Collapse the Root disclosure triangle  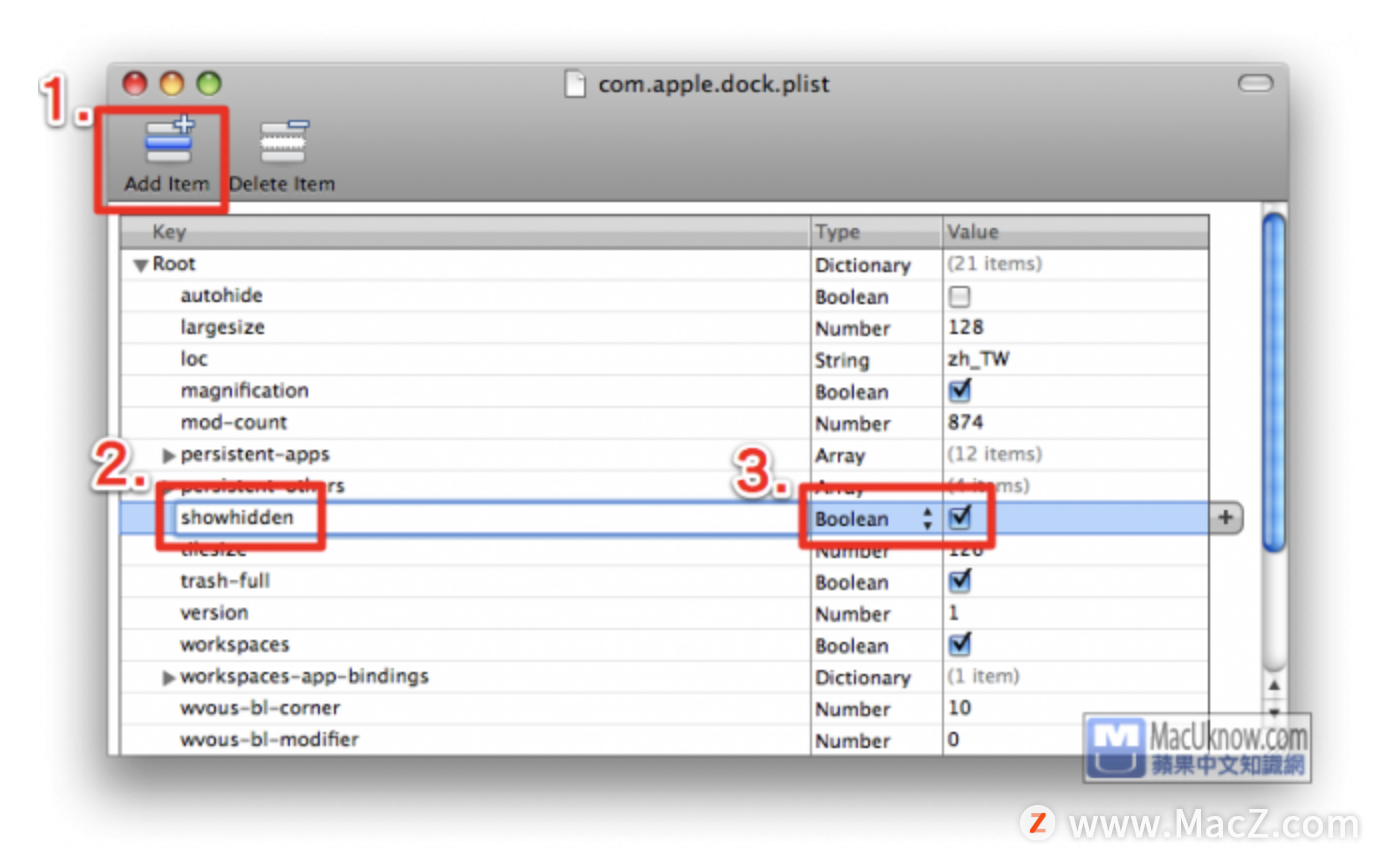(141, 265)
